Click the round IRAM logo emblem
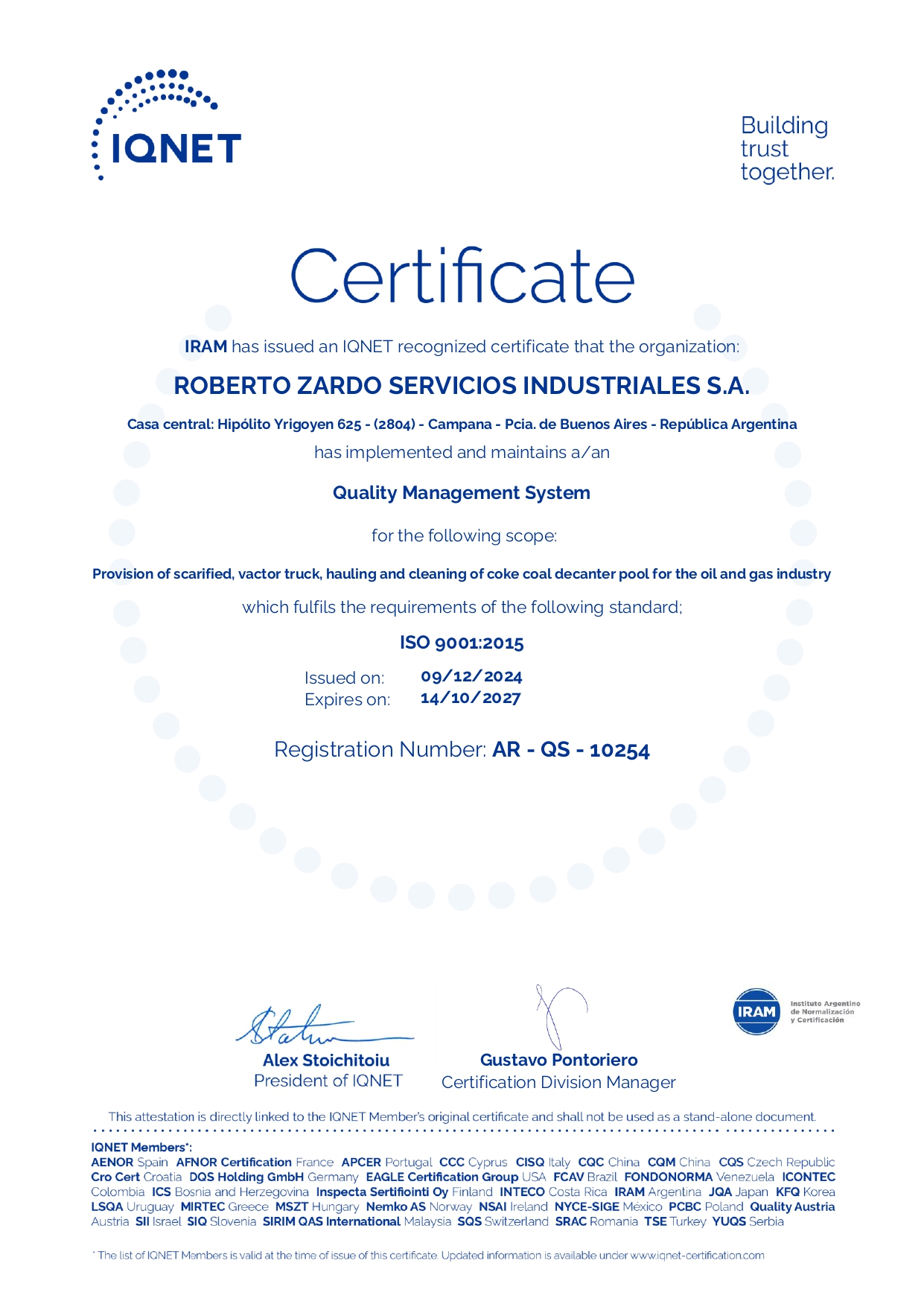 click(756, 1011)
